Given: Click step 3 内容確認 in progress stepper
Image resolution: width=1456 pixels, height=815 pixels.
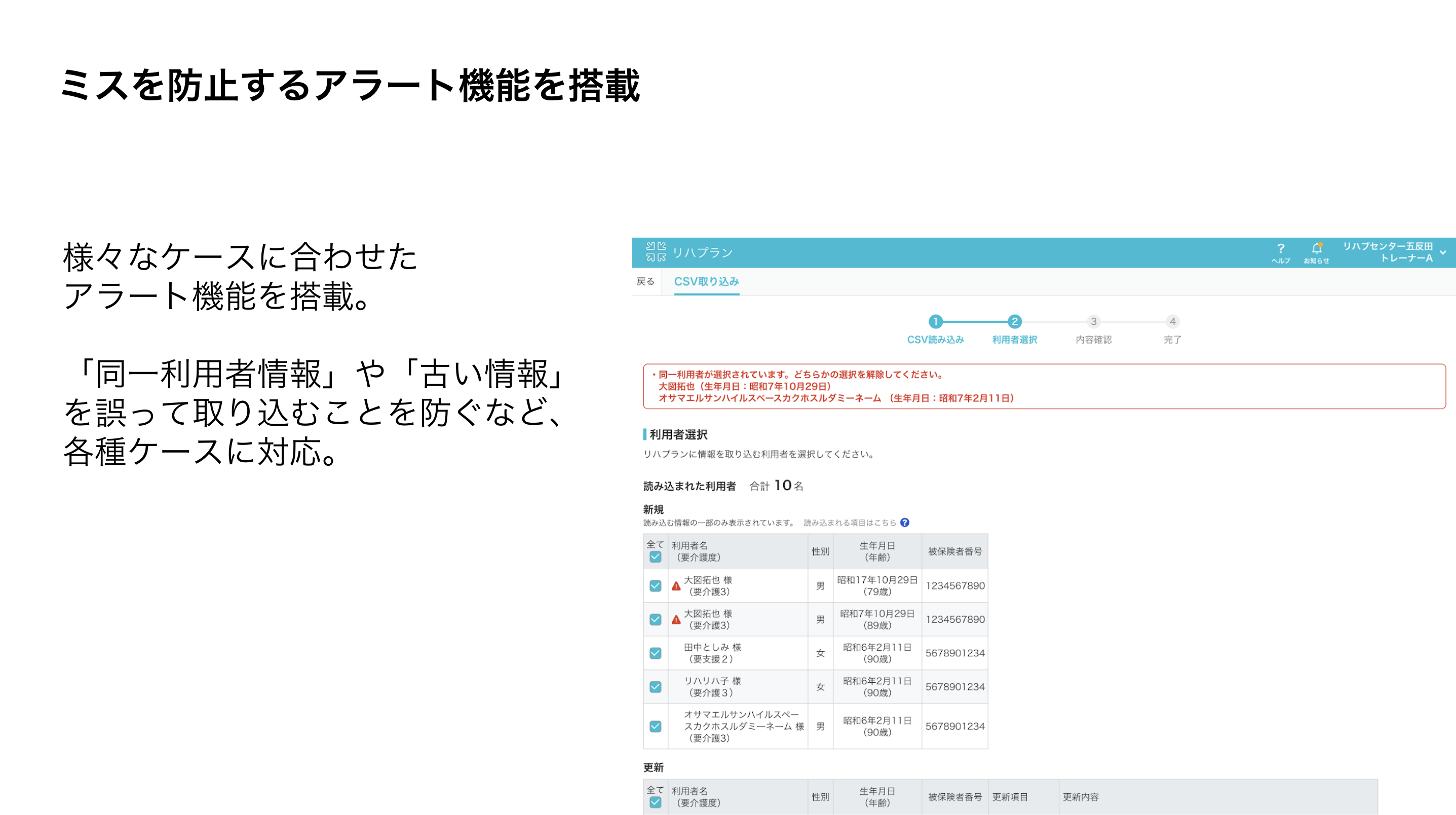Looking at the screenshot, I should point(1093,321).
